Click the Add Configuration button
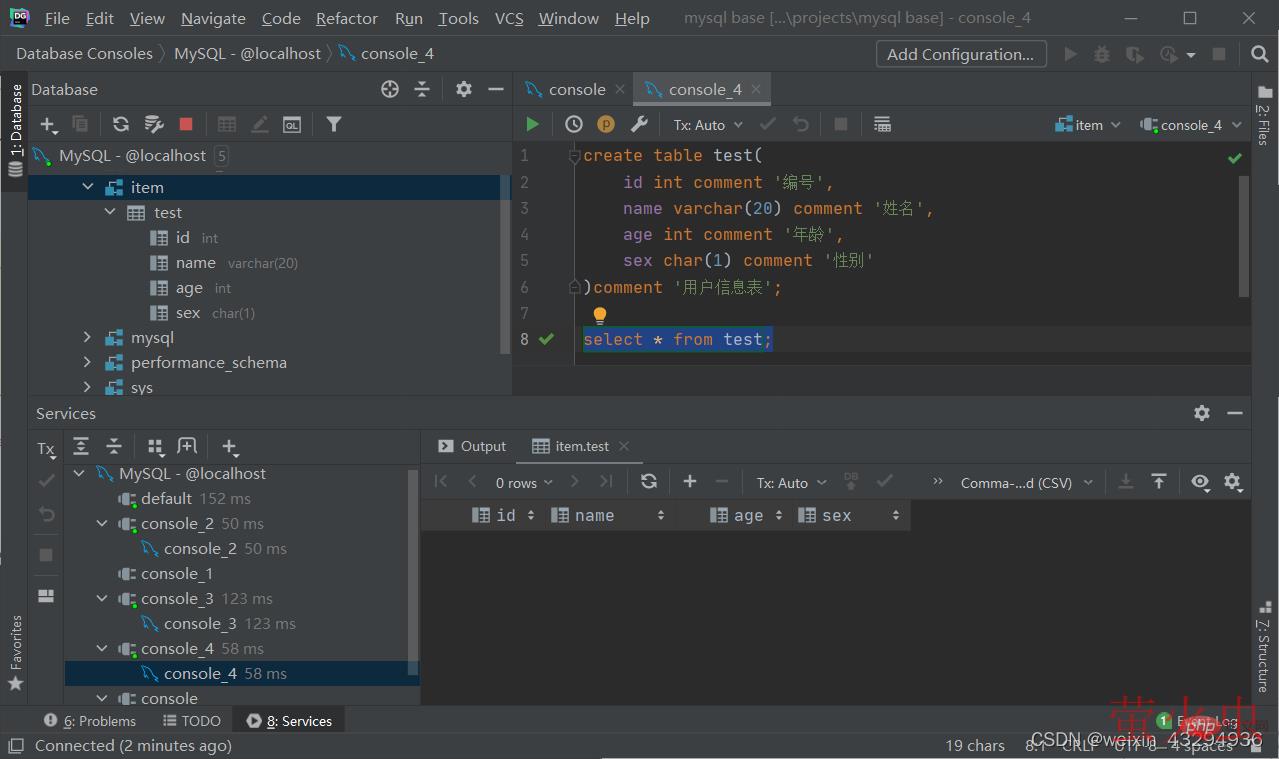 point(960,54)
